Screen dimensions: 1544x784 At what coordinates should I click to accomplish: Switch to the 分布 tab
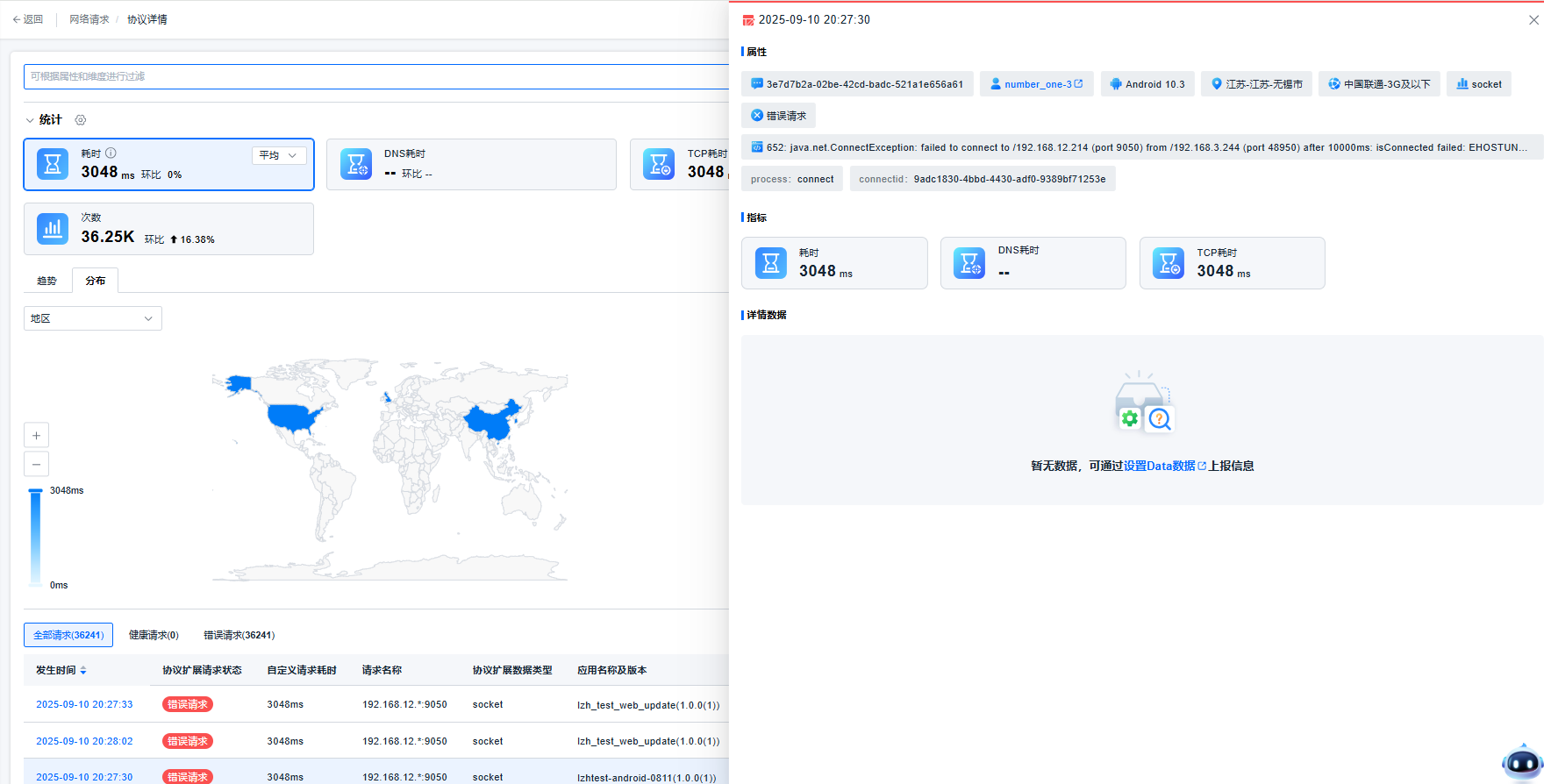pos(95,281)
